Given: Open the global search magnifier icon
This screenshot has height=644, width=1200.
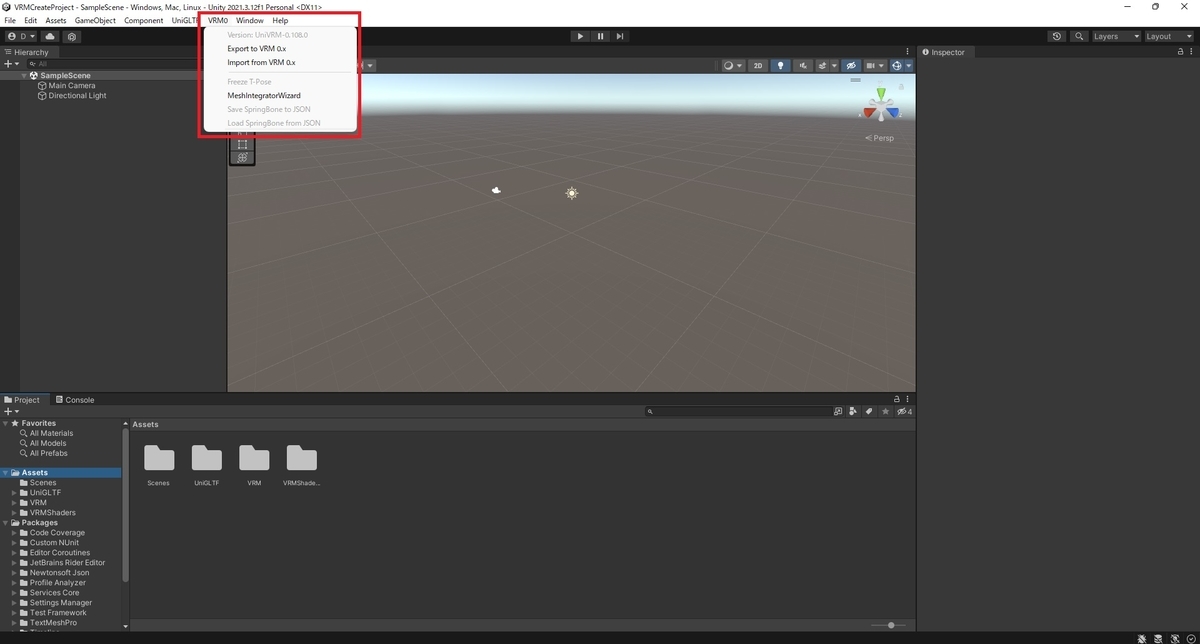Looking at the screenshot, I should tap(1079, 36).
